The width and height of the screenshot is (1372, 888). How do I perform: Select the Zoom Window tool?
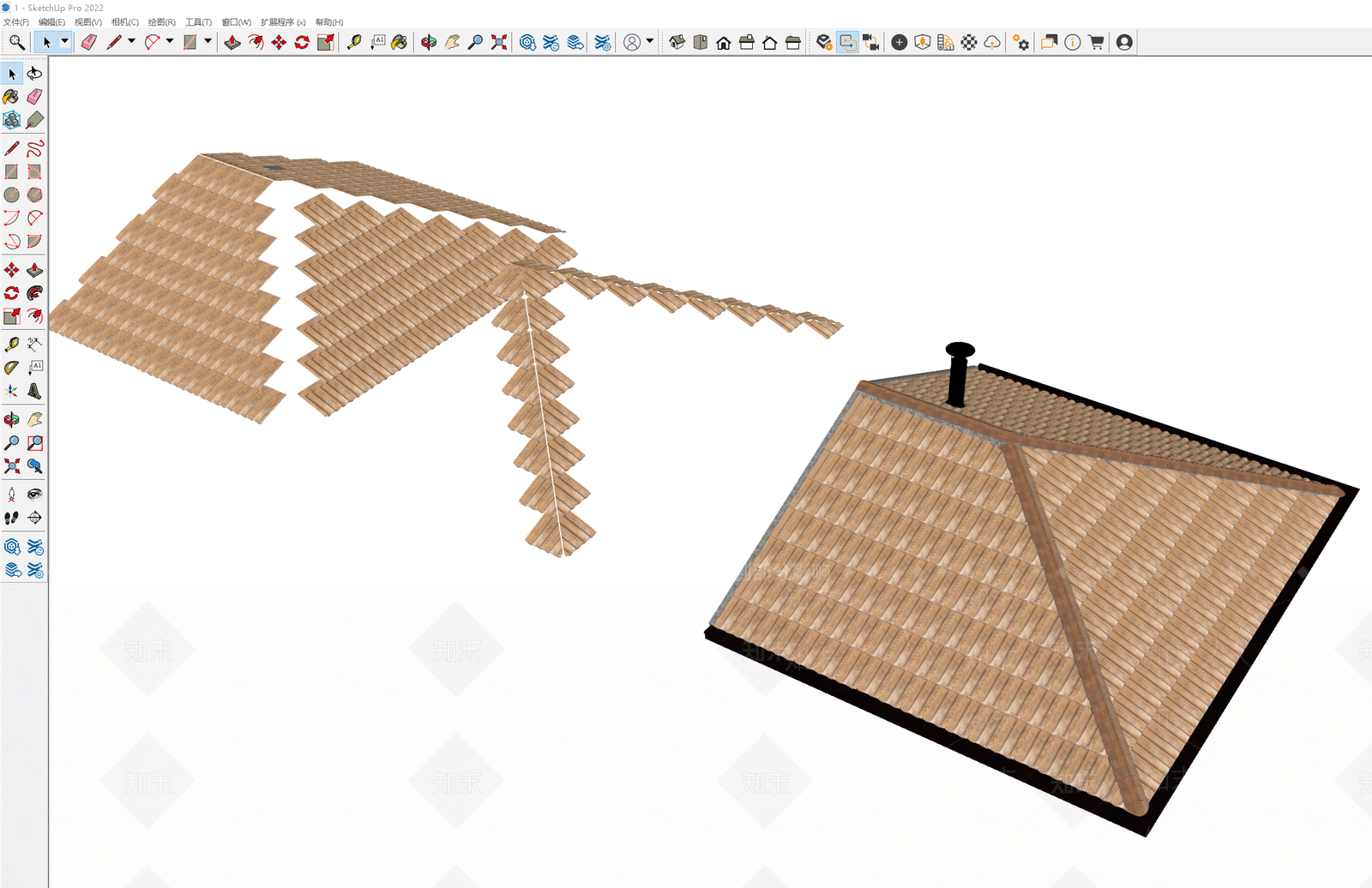pyautogui.click(x=34, y=442)
